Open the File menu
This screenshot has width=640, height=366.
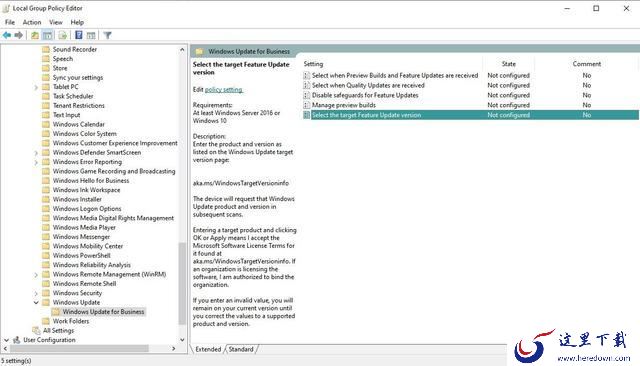coord(10,22)
